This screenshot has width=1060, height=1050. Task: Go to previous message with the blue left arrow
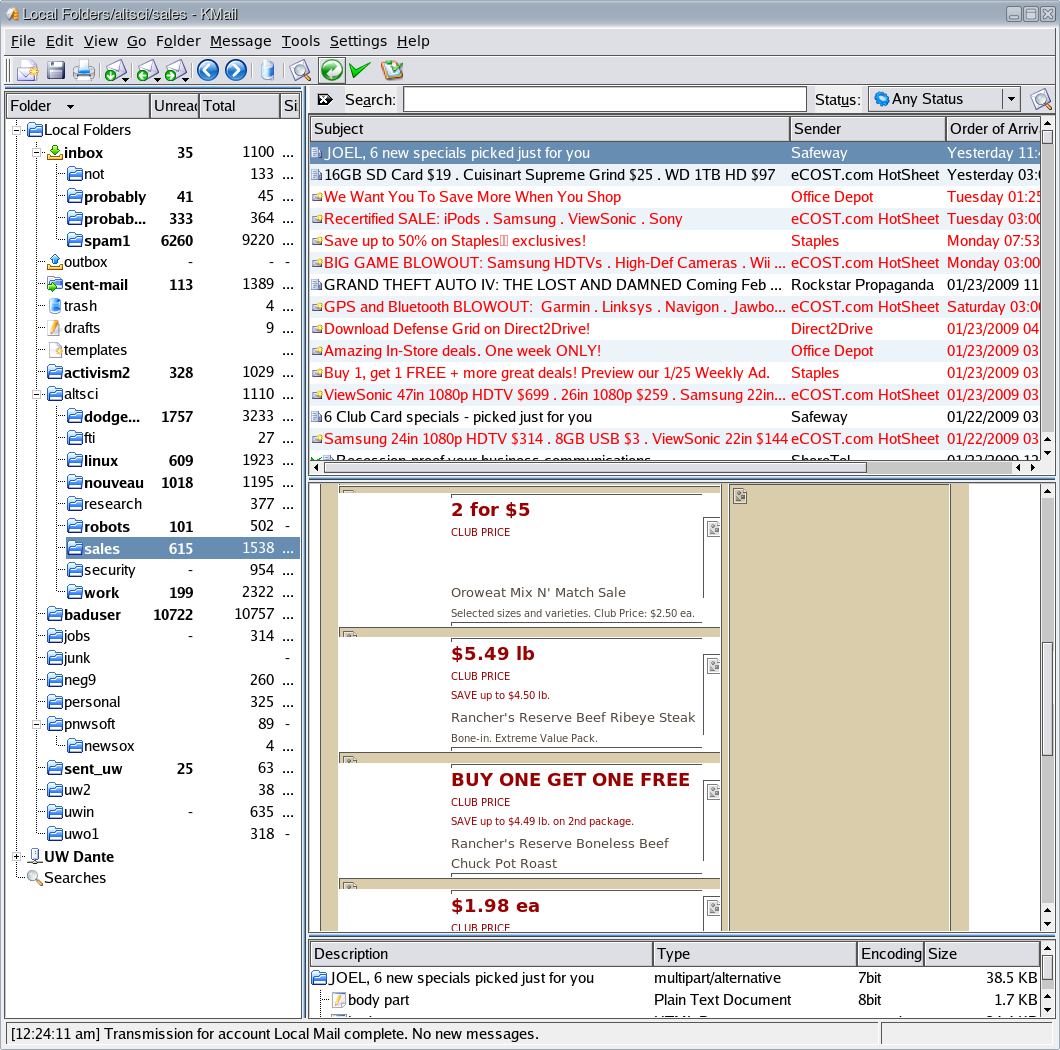(208, 70)
